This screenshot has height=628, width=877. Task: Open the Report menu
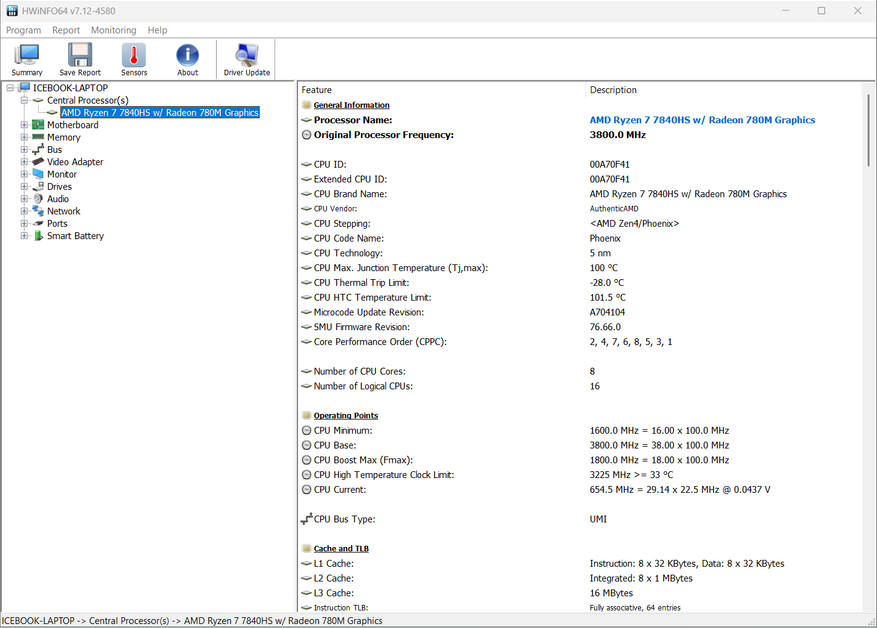[66, 30]
